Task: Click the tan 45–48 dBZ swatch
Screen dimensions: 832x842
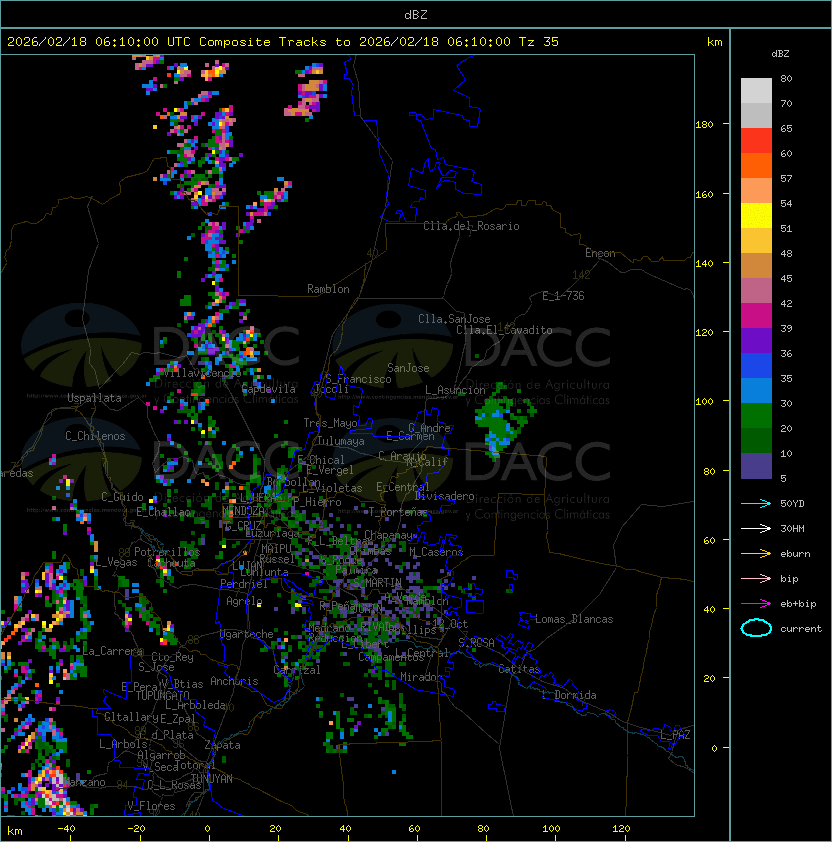Action: pos(756,265)
